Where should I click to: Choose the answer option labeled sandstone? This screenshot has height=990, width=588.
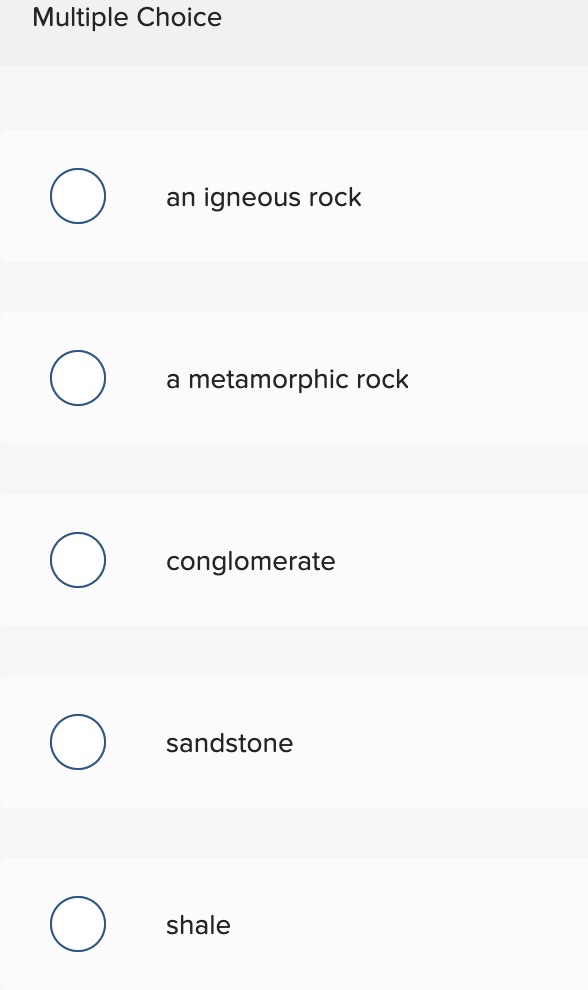point(294,742)
